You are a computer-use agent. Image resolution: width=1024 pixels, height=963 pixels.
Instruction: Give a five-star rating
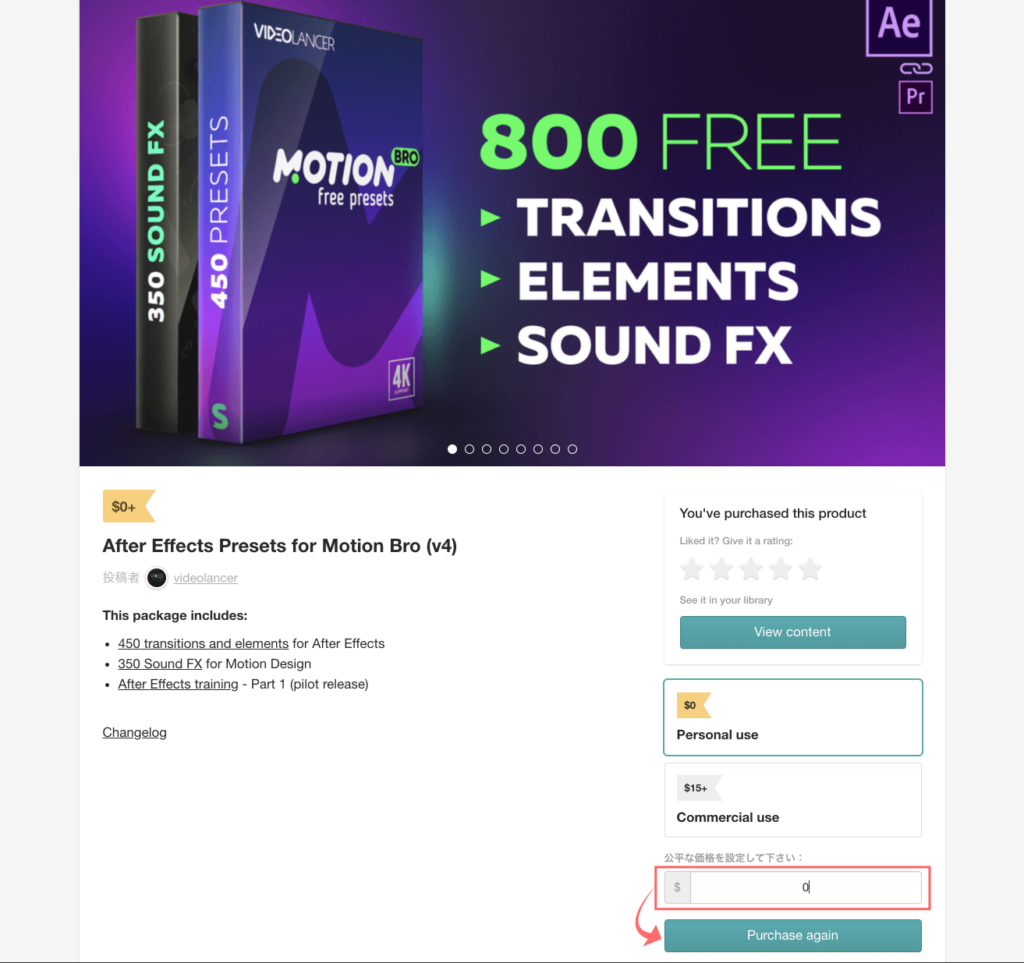click(x=810, y=569)
